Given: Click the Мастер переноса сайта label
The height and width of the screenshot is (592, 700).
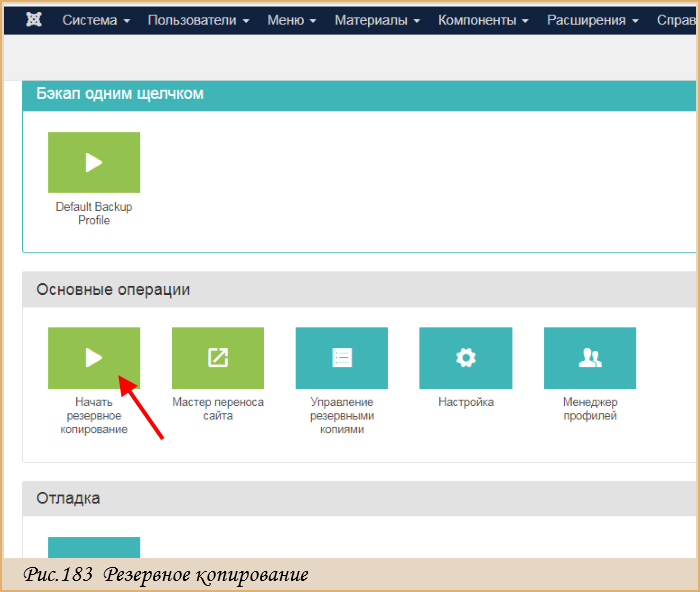Looking at the screenshot, I should click(x=218, y=409).
